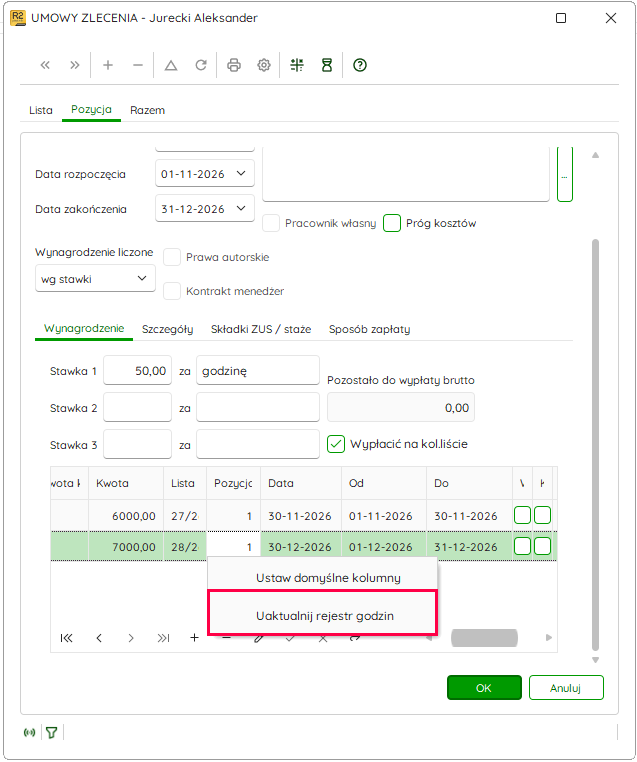This screenshot has width=637, height=762.
Task: Open the Składki ZUS / staże sub-tab
Action: (x=261, y=329)
